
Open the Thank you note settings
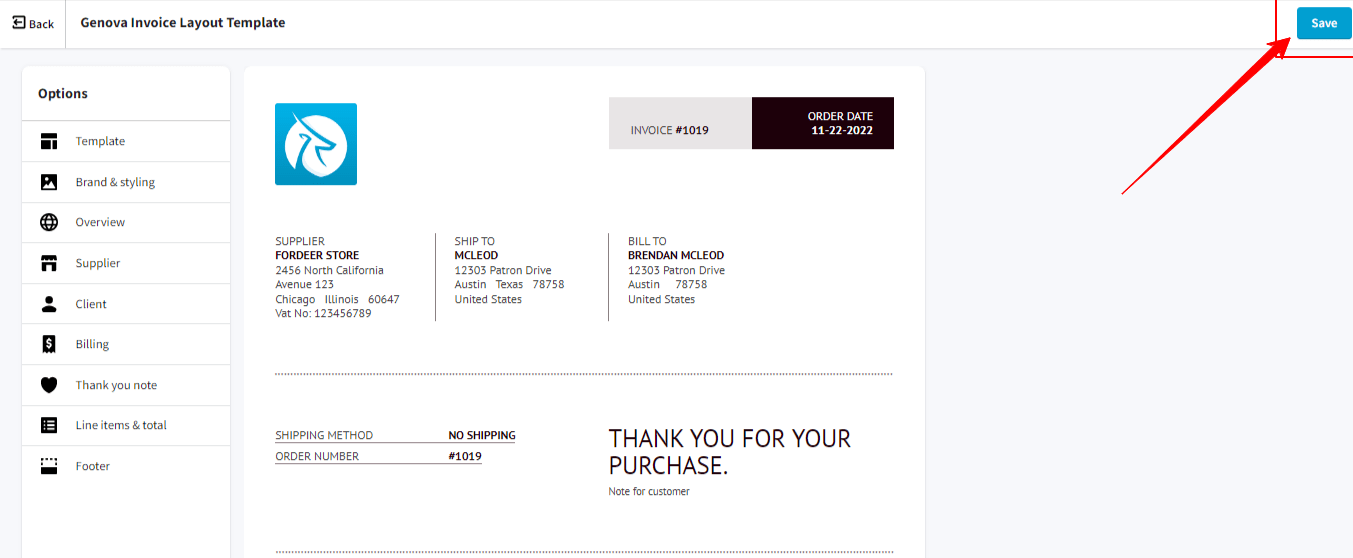[126, 385]
